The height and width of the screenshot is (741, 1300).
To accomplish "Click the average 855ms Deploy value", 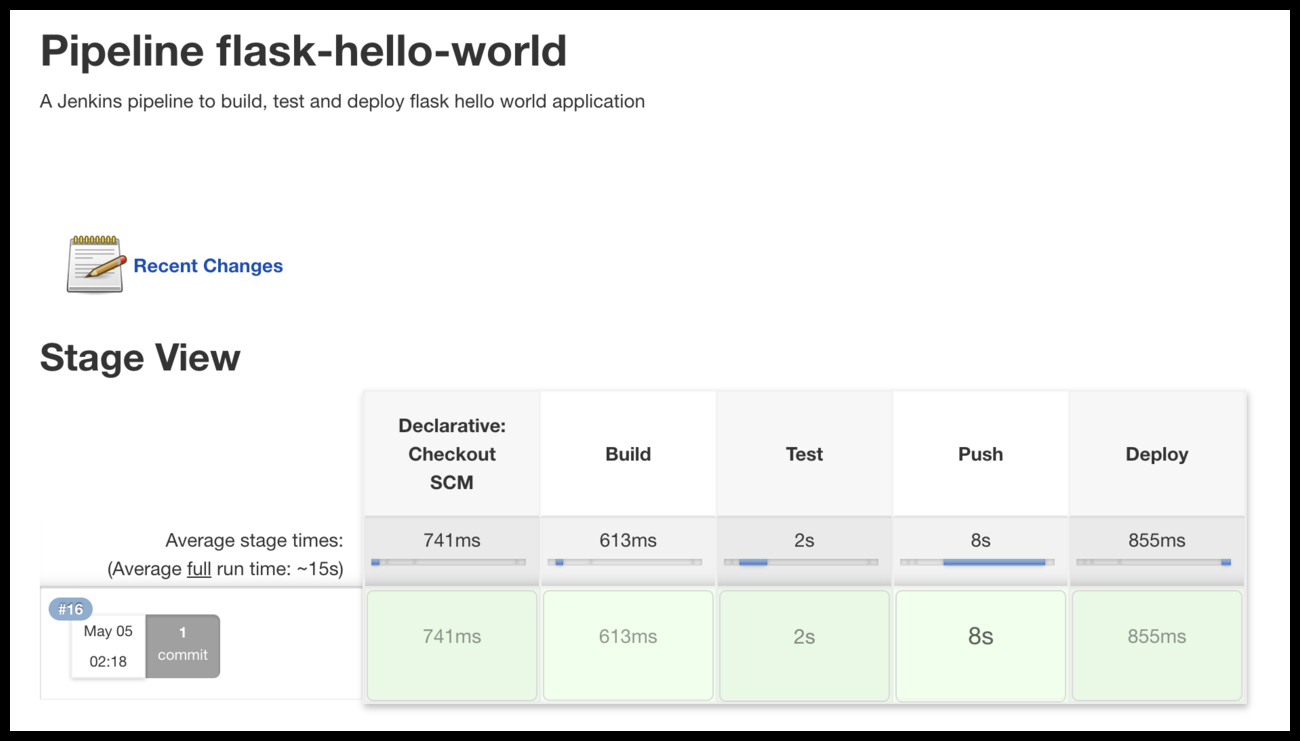I will tap(1157, 540).
